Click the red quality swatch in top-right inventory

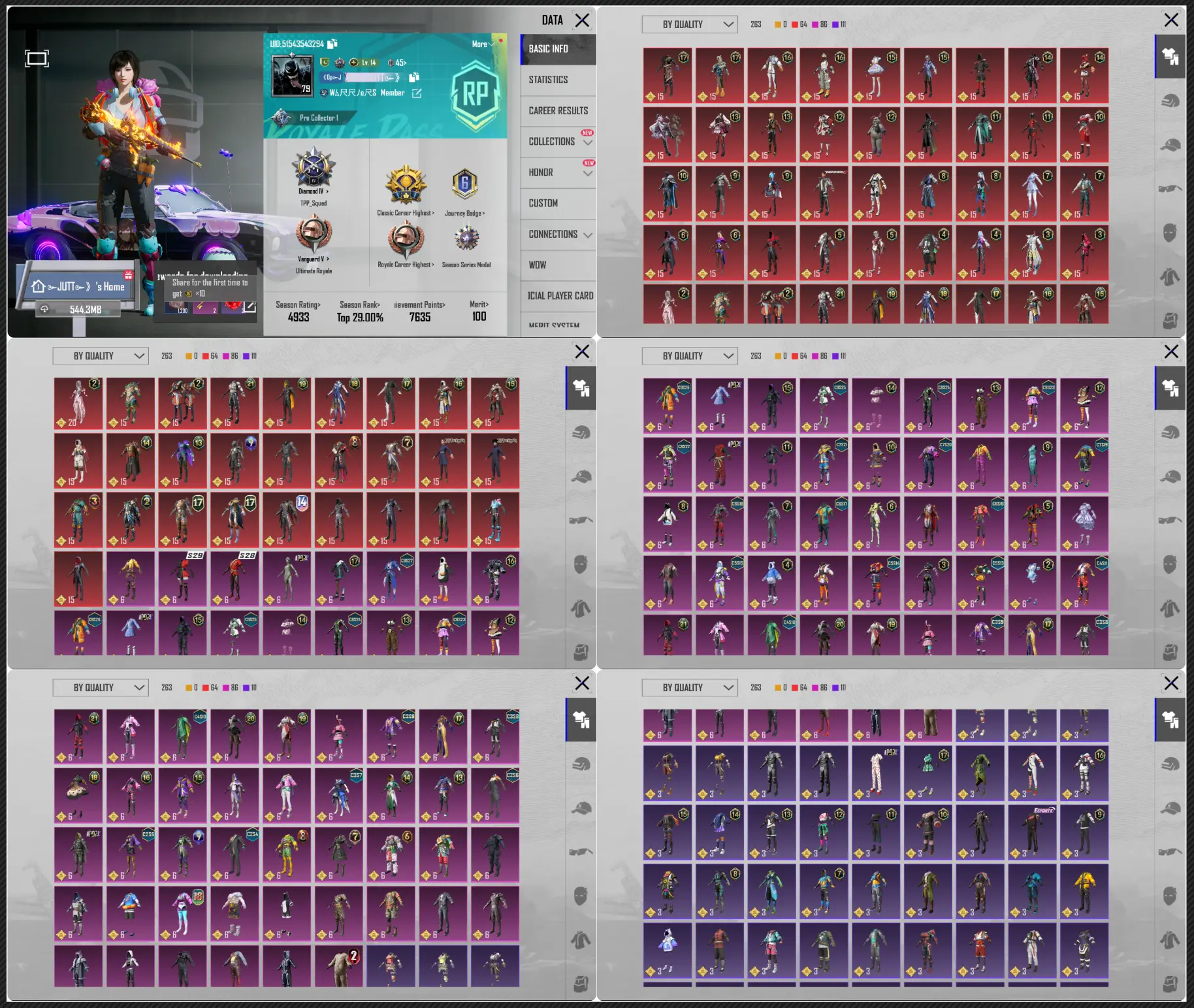(x=795, y=25)
